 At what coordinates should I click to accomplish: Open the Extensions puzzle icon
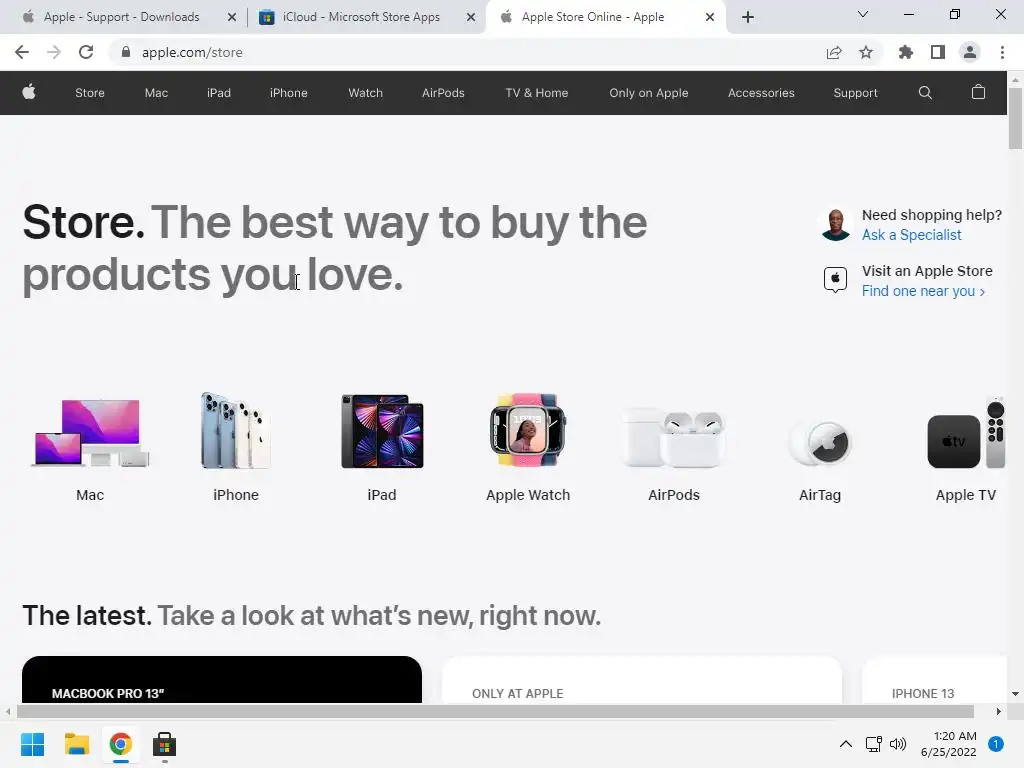click(x=905, y=52)
